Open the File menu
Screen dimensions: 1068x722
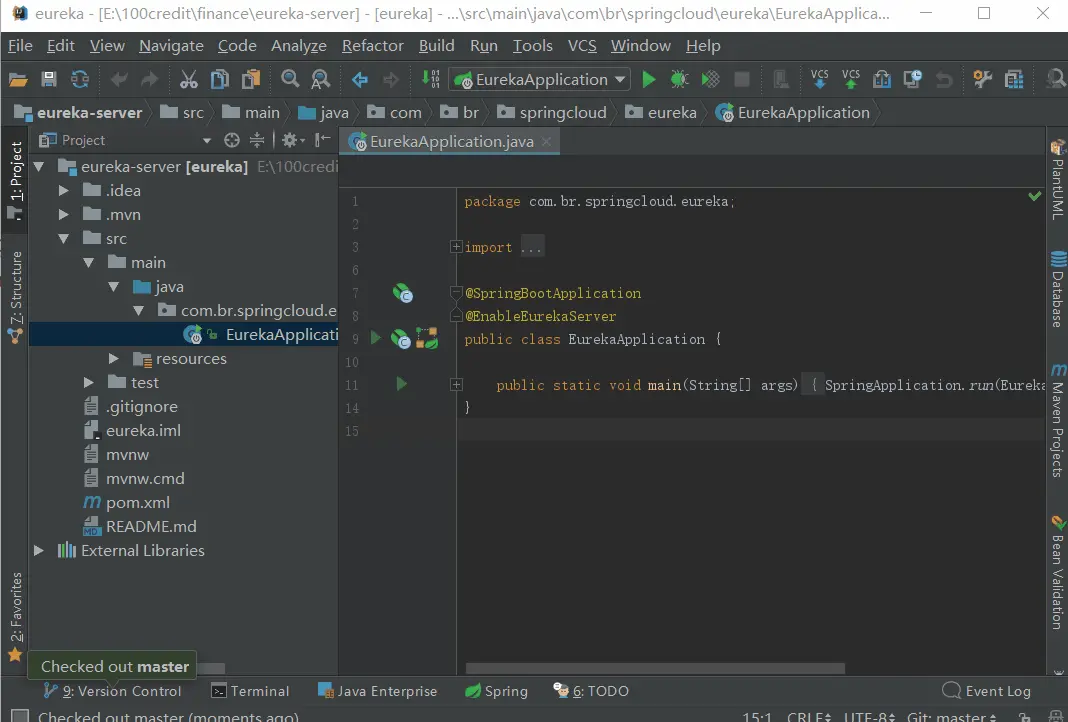click(20, 46)
